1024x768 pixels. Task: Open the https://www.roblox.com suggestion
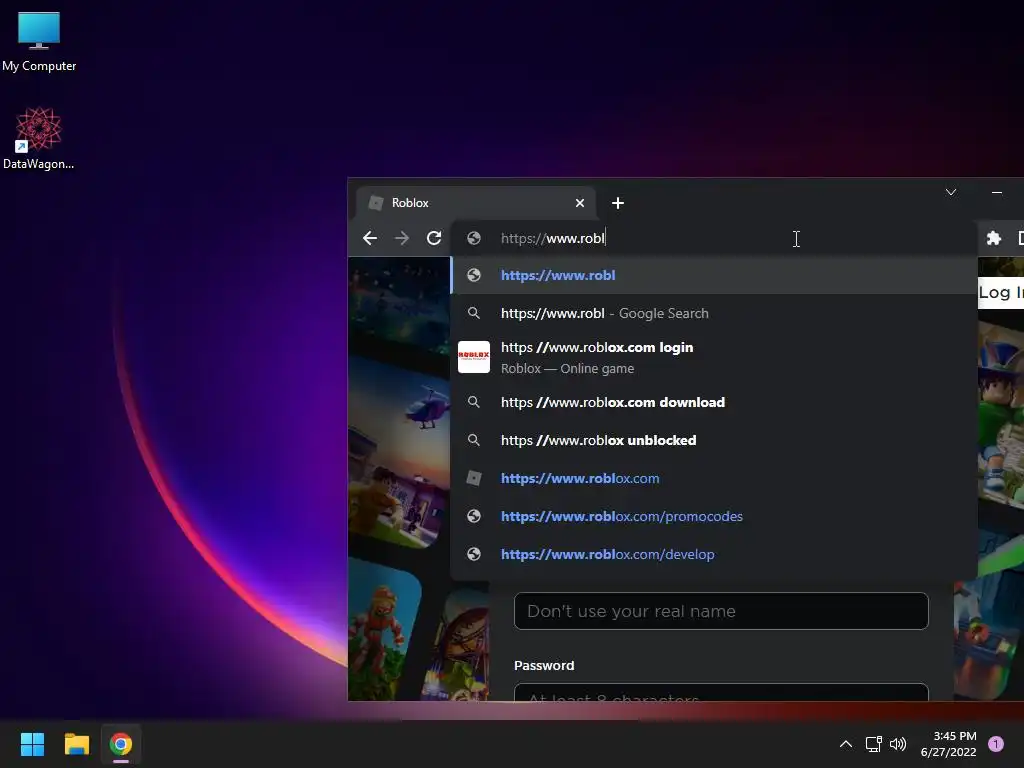click(x=714, y=478)
